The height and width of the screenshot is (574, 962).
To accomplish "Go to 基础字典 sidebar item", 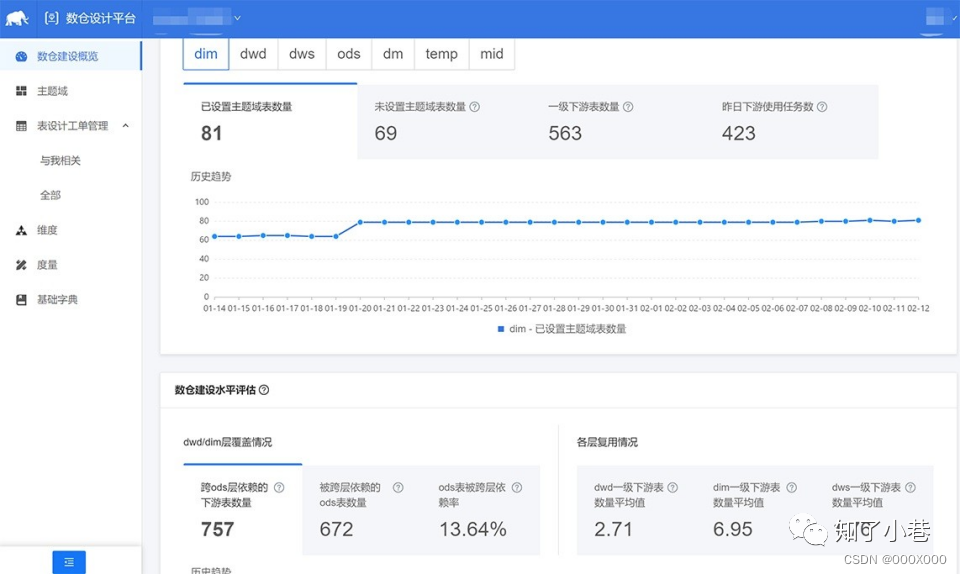I will 71,300.
